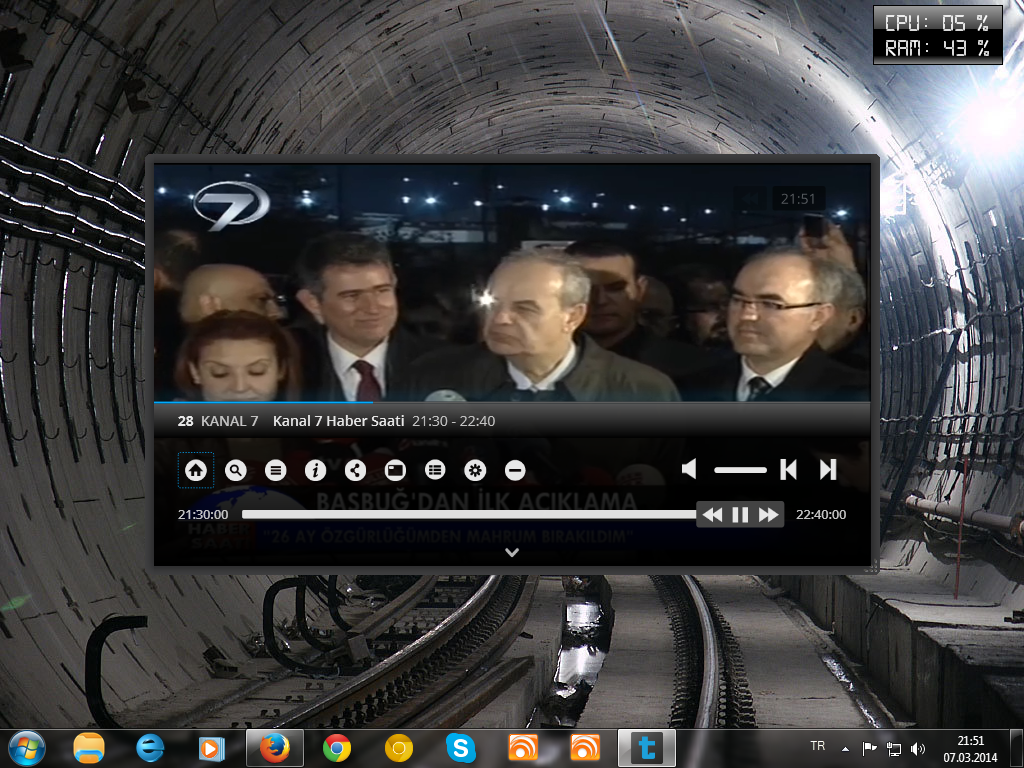
Task: Show program info via the 'i' icon
Action: point(315,469)
